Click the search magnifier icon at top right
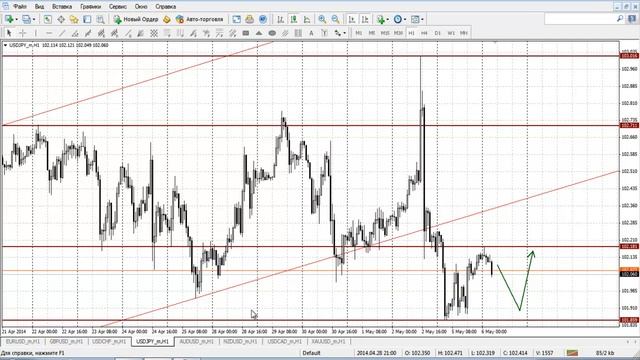640x360 pixels. 620,19
